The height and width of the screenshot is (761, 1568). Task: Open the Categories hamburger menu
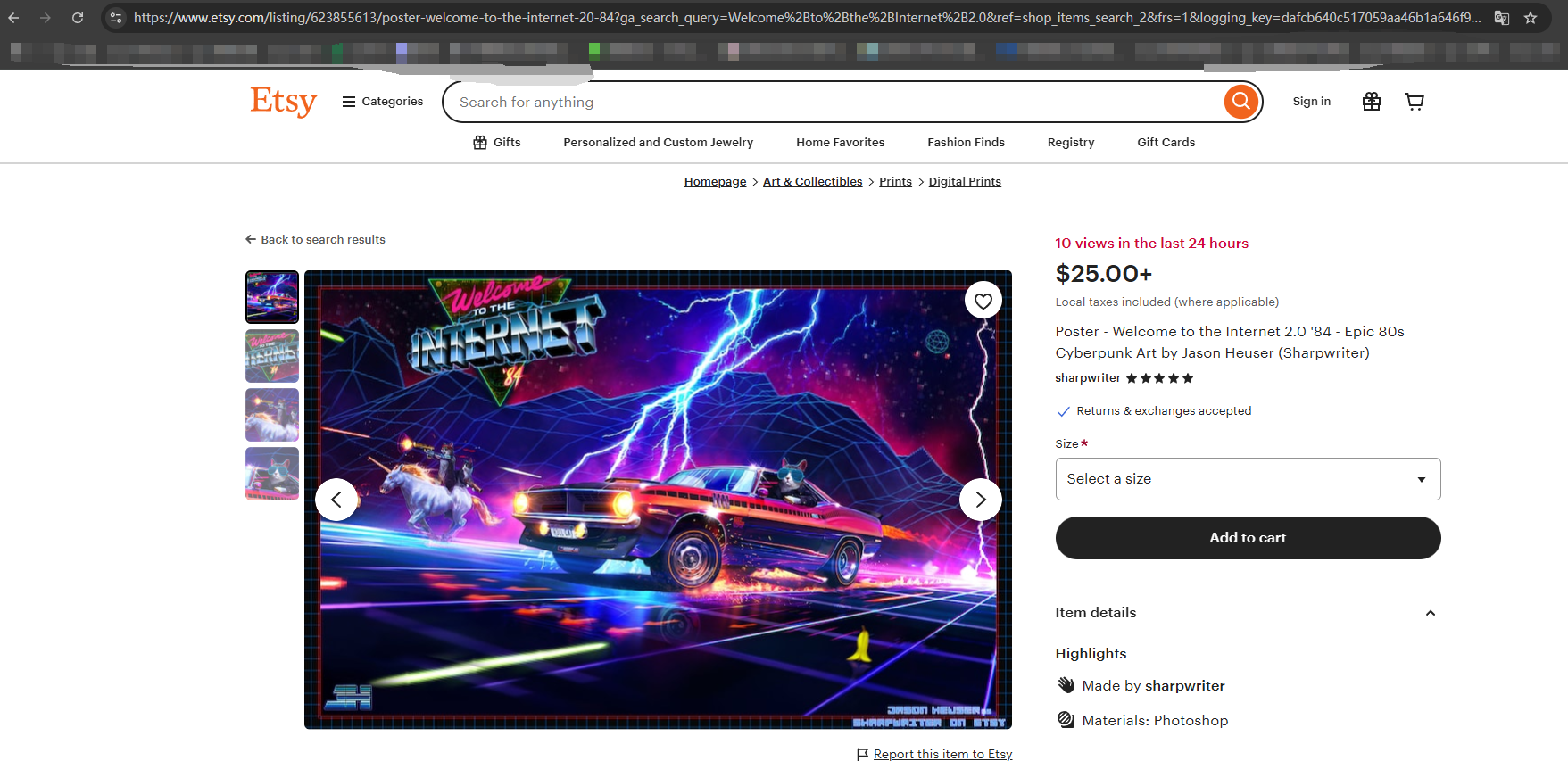(x=383, y=102)
